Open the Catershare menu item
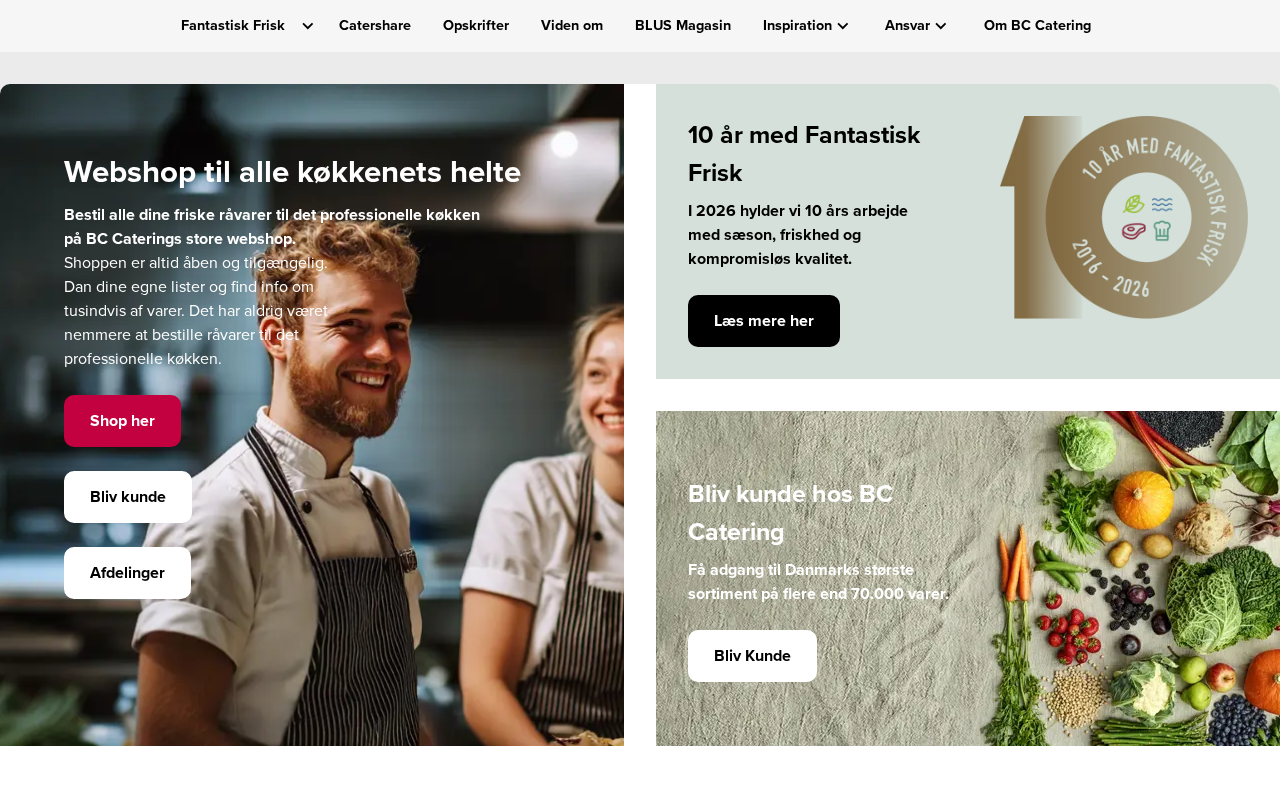This screenshot has width=1280, height=800. point(375,25)
